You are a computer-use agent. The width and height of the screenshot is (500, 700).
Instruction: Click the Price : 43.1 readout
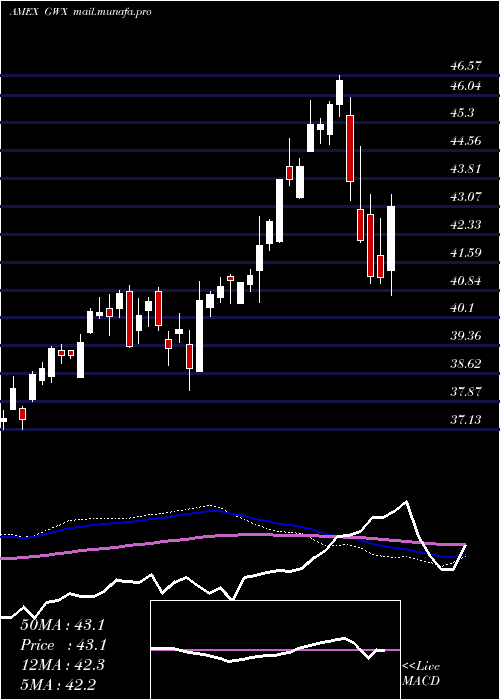point(62,645)
